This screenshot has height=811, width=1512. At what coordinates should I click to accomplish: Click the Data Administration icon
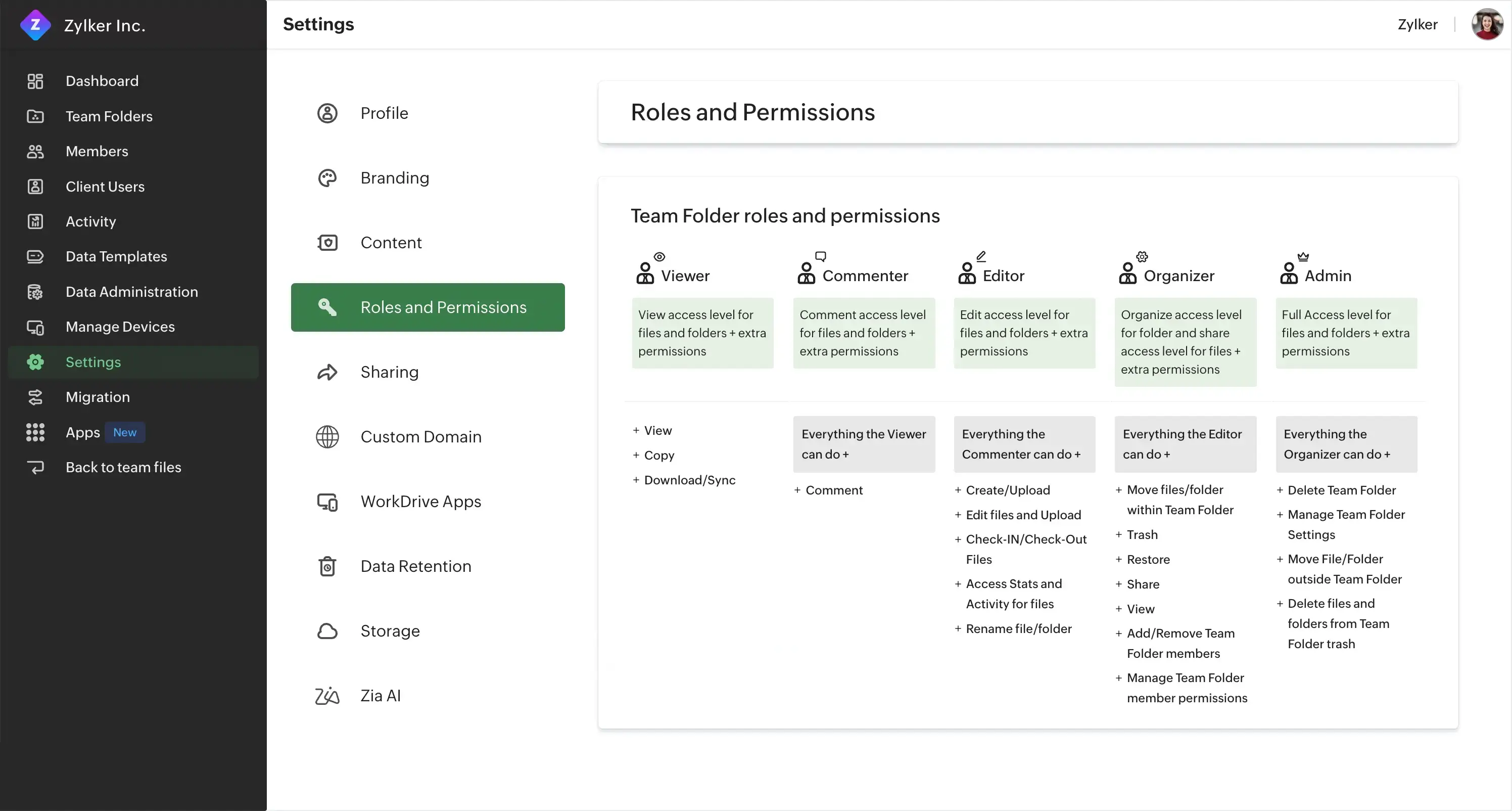[35, 292]
